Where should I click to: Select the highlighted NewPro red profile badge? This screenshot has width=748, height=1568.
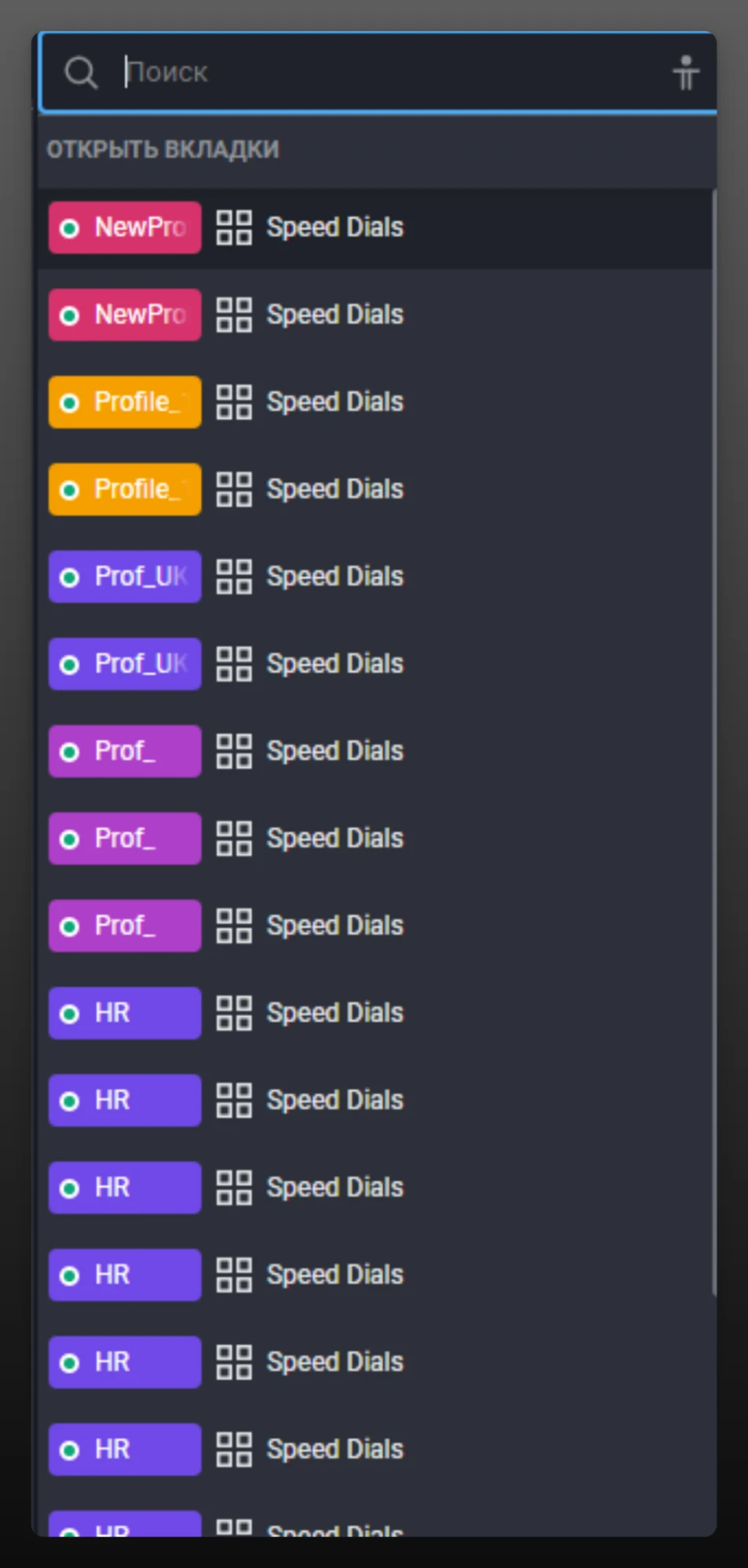click(x=125, y=227)
